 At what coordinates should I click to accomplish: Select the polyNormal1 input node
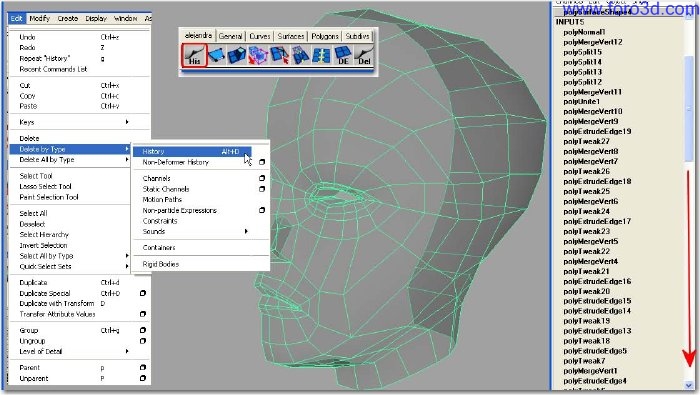(584, 32)
